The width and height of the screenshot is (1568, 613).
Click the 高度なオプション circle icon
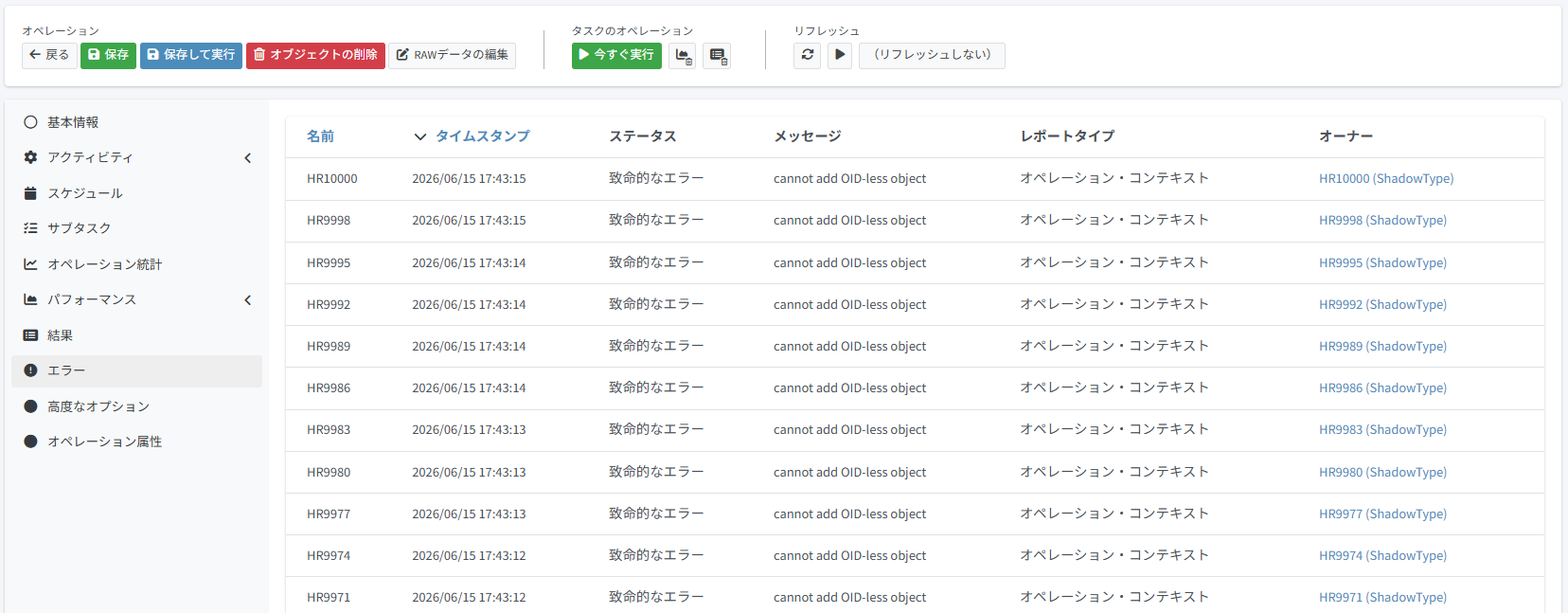(x=30, y=406)
